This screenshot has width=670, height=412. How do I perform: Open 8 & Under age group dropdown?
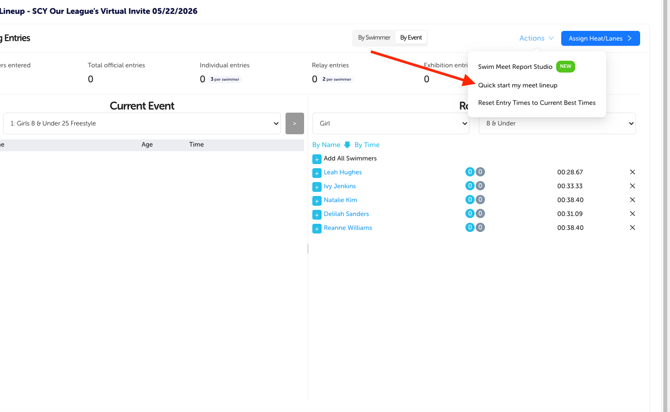click(x=557, y=124)
